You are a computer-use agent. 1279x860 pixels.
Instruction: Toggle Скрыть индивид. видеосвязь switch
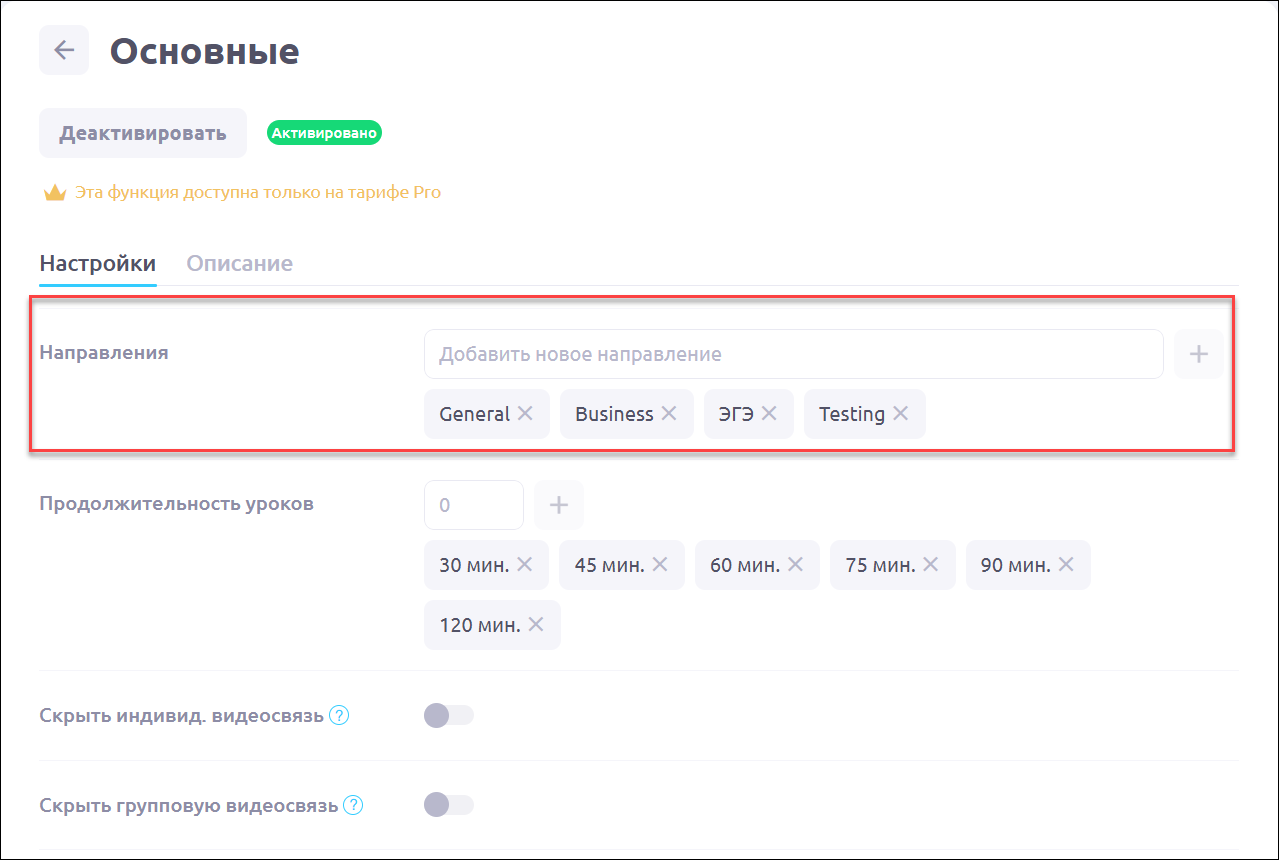click(x=449, y=715)
